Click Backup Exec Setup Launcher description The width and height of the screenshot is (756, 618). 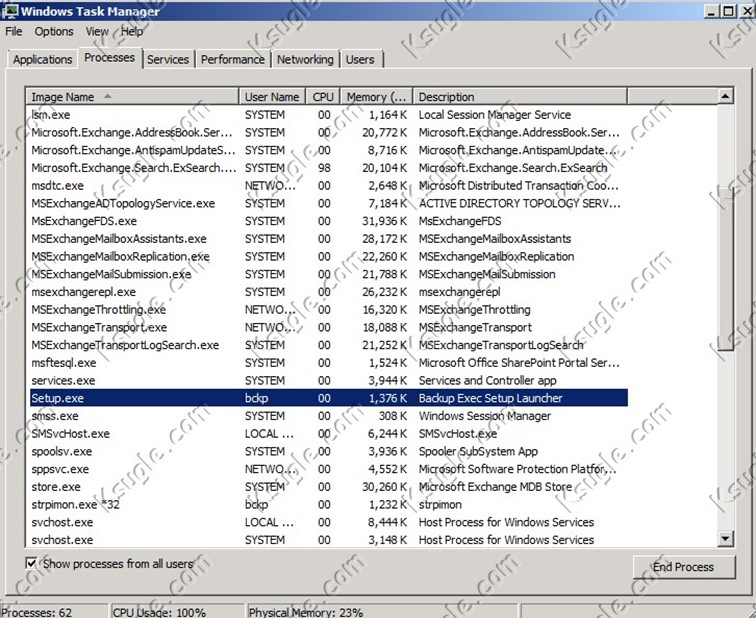[490, 398]
